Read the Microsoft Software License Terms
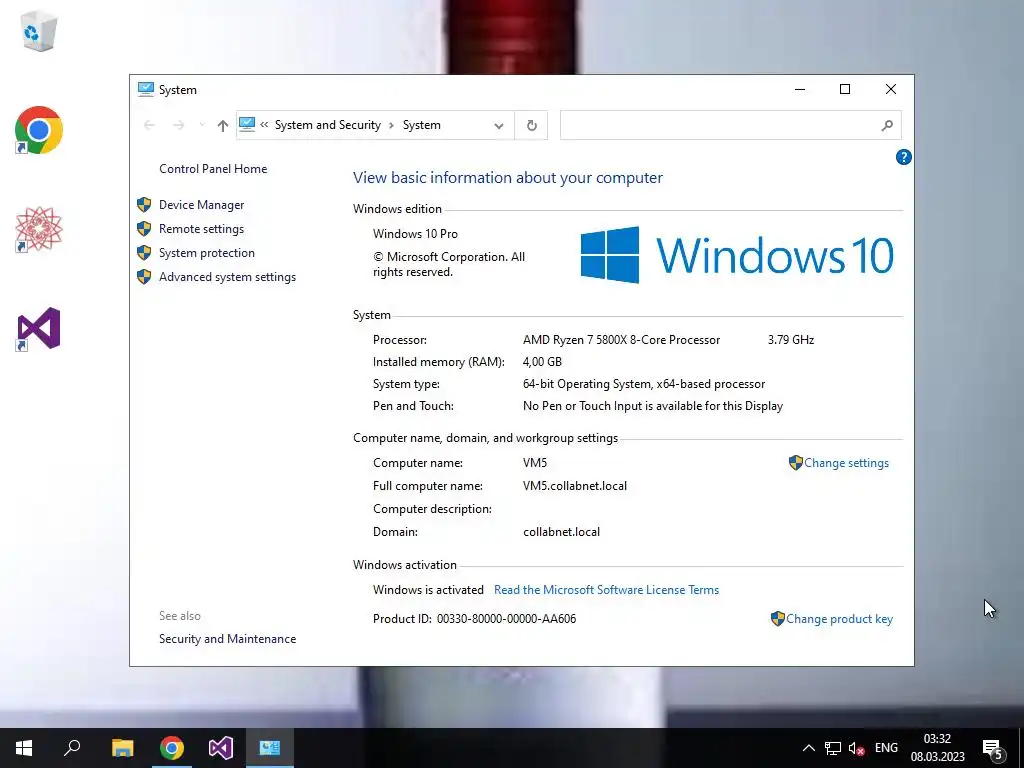Image resolution: width=1024 pixels, height=768 pixels. pyautogui.click(x=606, y=590)
